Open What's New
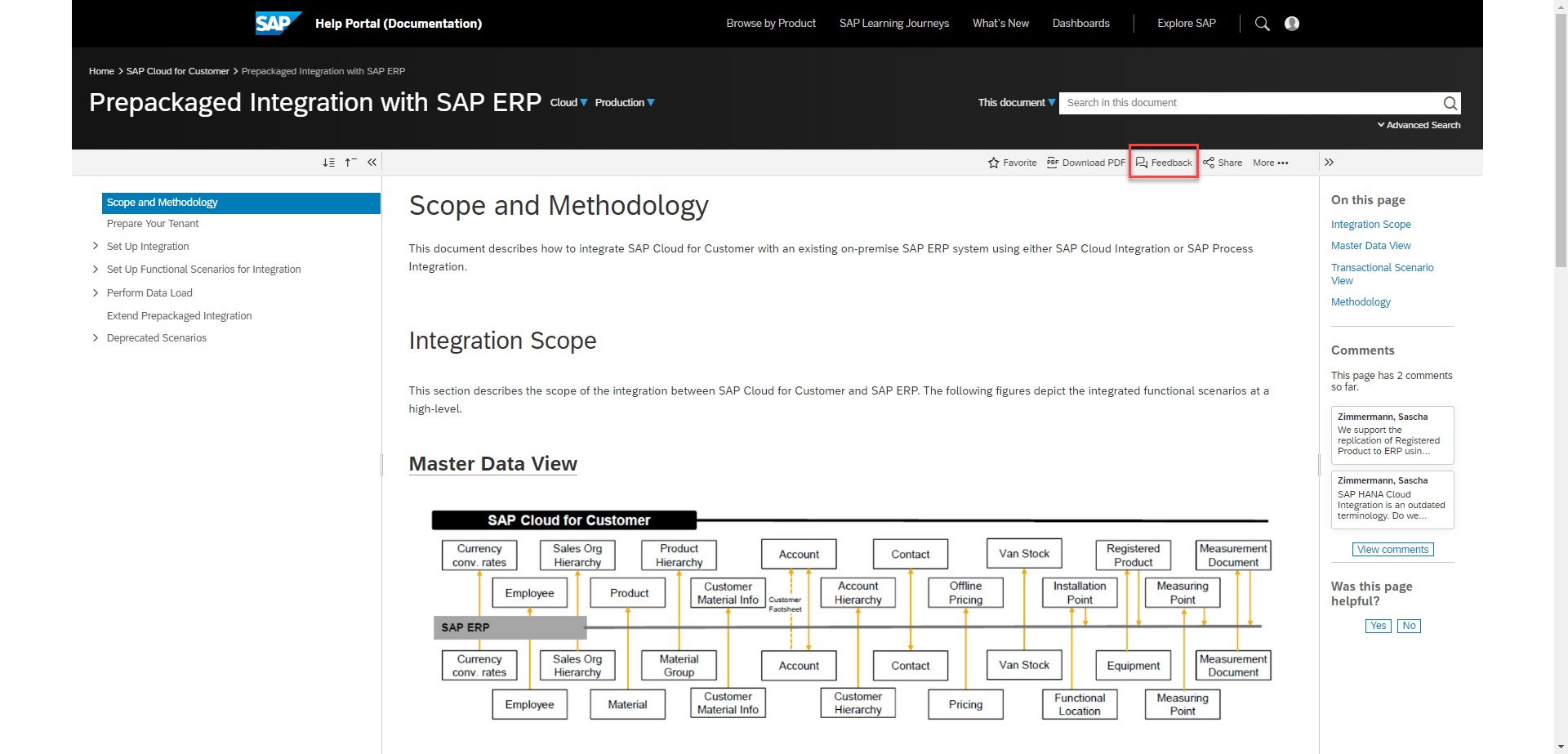The height and width of the screenshot is (754, 1568). click(1000, 24)
